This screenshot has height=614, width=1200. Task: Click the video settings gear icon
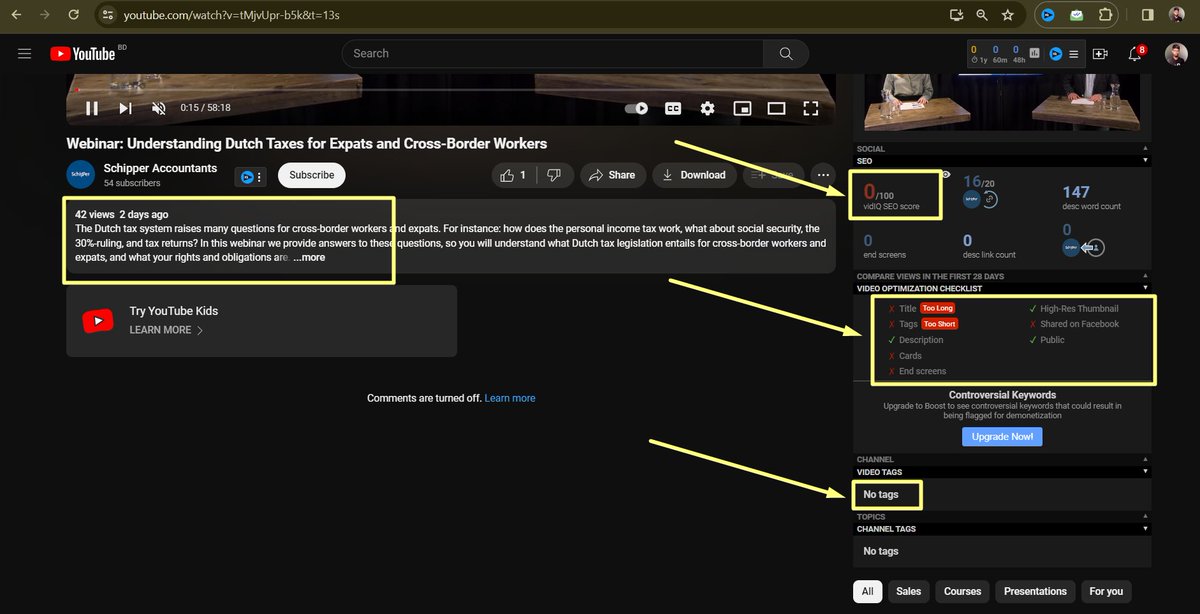(x=708, y=108)
